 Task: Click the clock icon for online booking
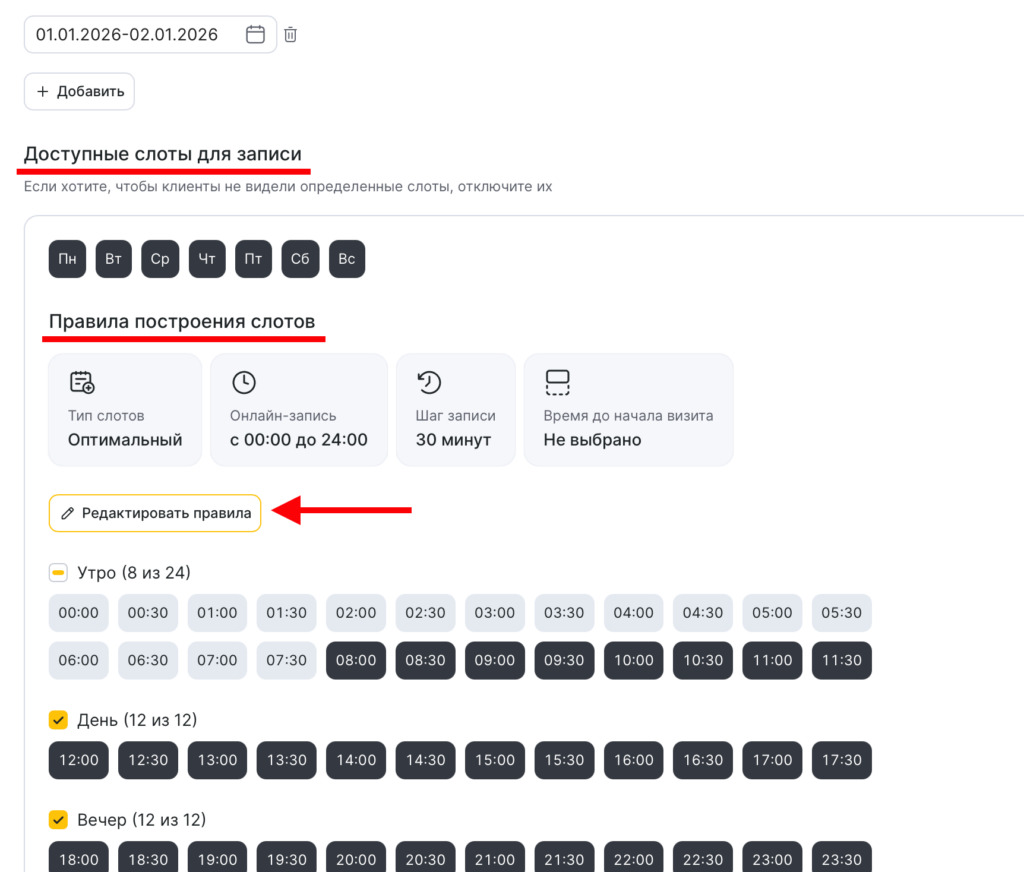pyautogui.click(x=243, y=382)
